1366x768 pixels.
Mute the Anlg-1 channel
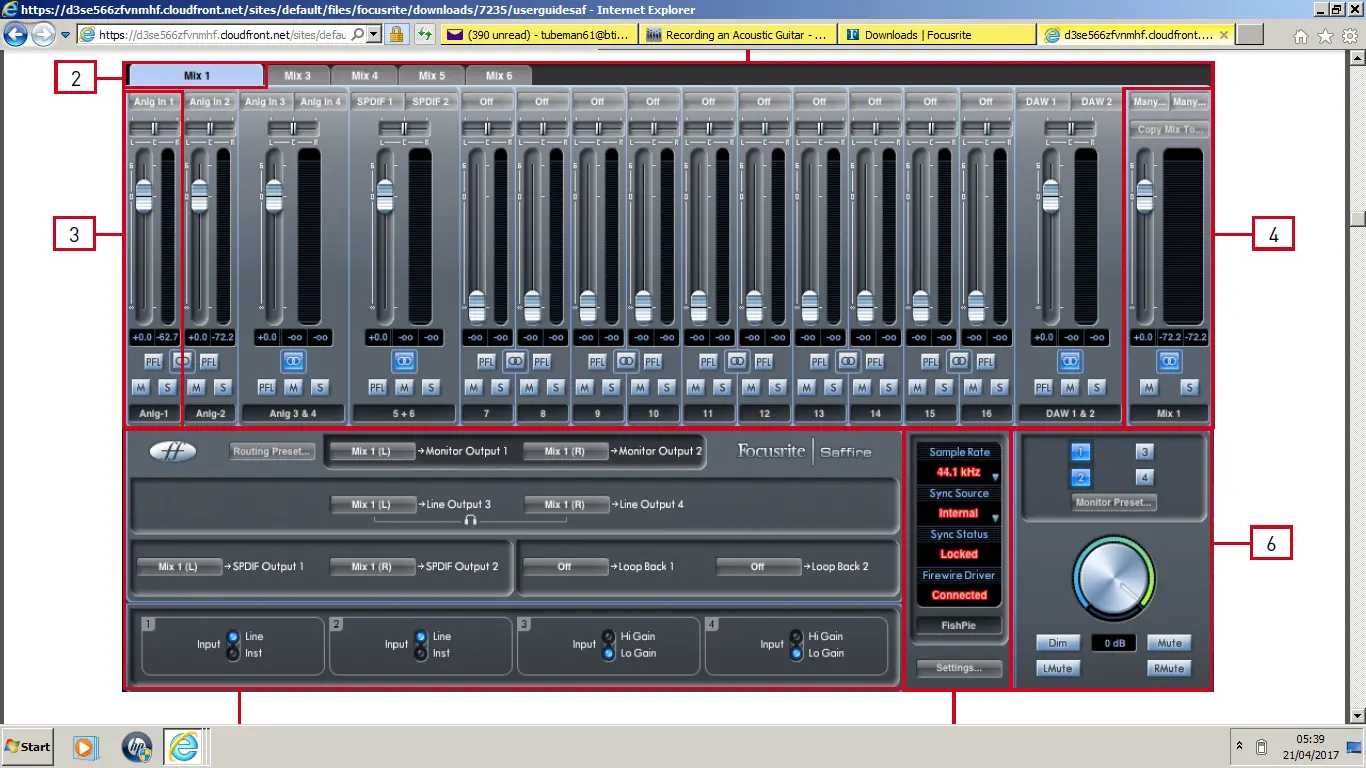tap(140, 387)
